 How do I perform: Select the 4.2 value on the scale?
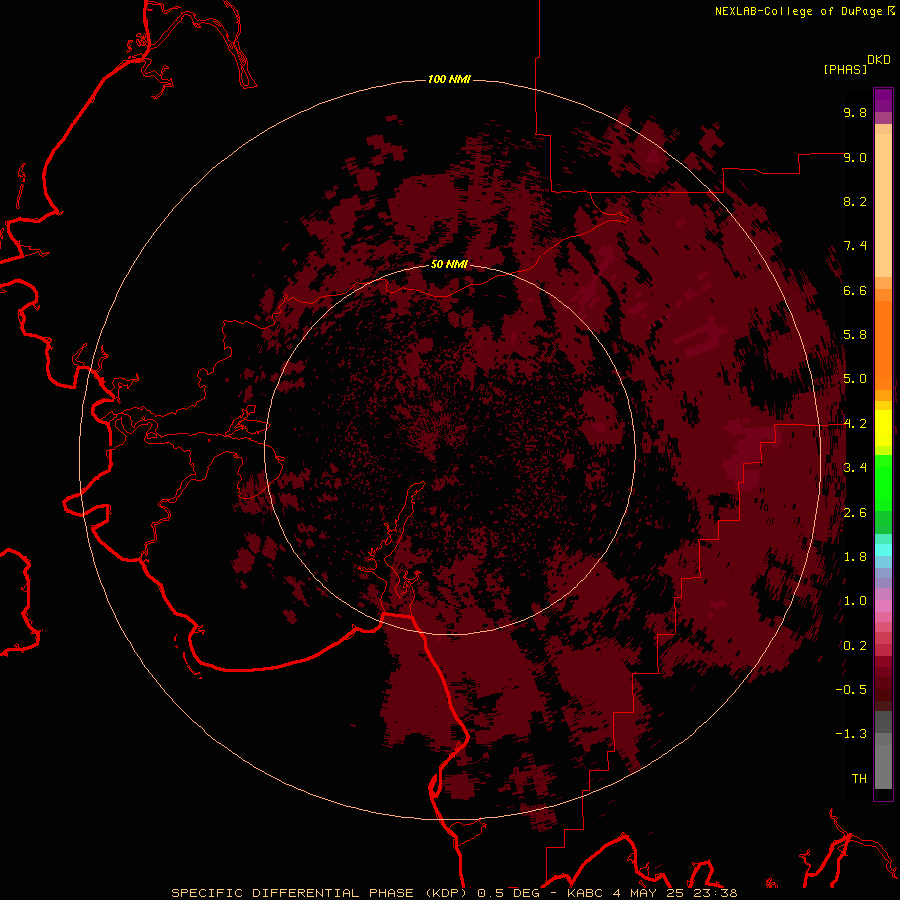[x=855, y=424]
